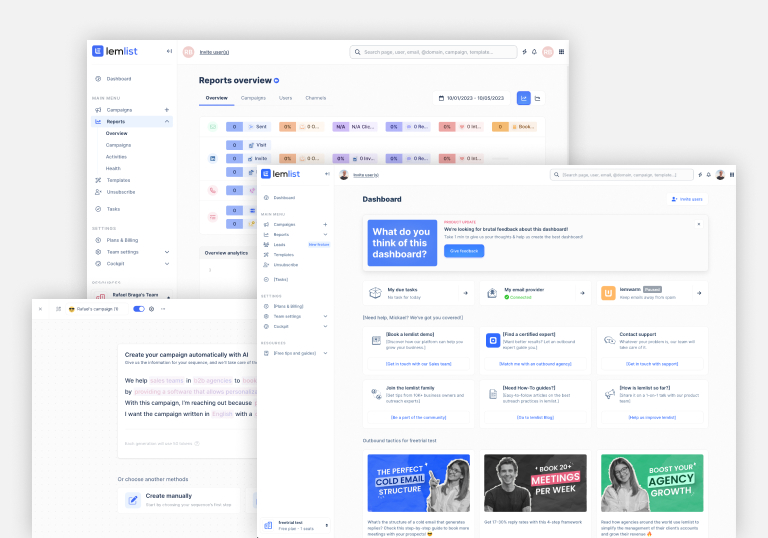The image size is (768, 538).
Task: Click the lightning bolt icon in the Dashboard window
Action: coord(700,175)
